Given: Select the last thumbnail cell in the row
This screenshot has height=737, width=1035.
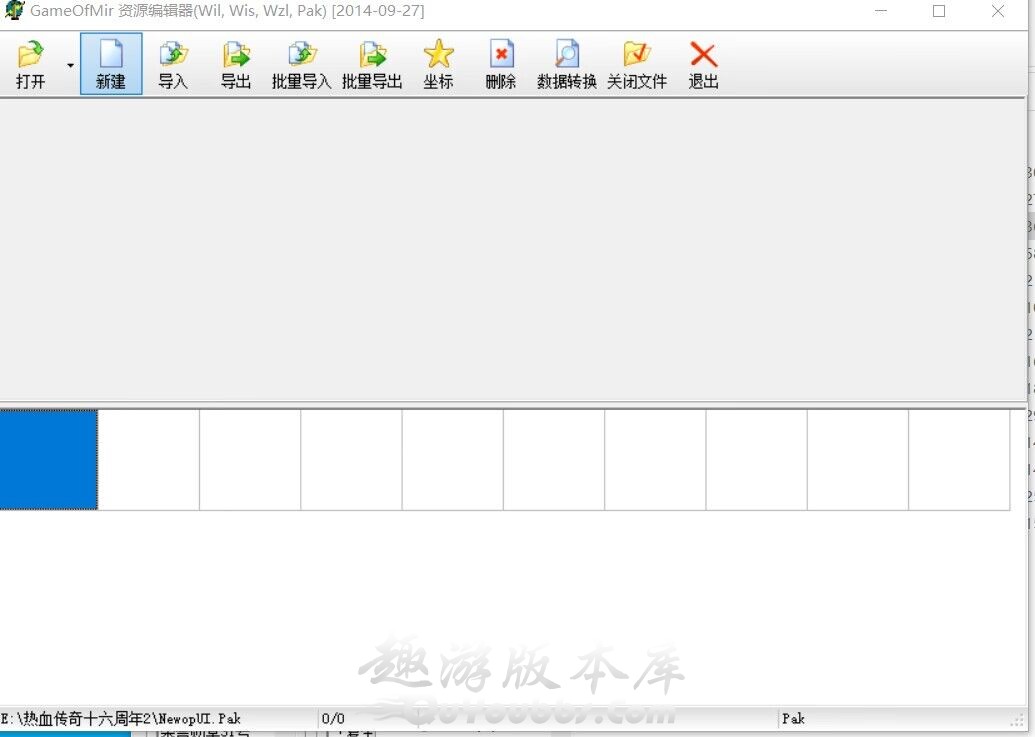Looking at the screenshot, I should click(958, 459).
